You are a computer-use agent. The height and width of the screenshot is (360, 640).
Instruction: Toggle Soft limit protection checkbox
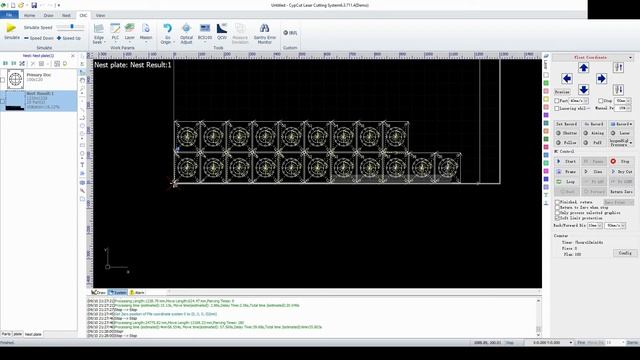pos(557,218)
